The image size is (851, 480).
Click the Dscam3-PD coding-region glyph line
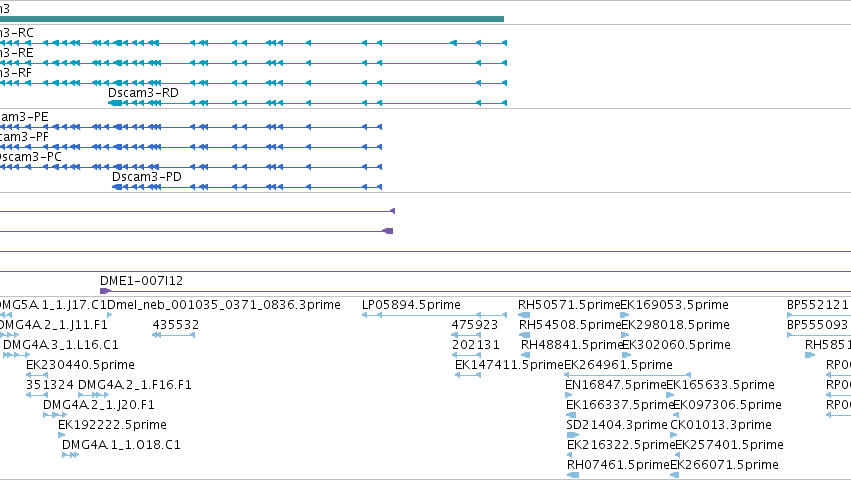[x=247, y=187]
